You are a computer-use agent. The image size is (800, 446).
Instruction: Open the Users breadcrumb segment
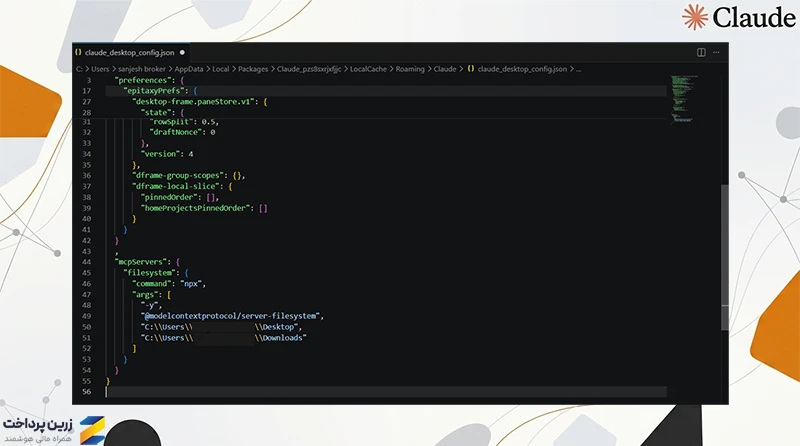tap(100, 69)
